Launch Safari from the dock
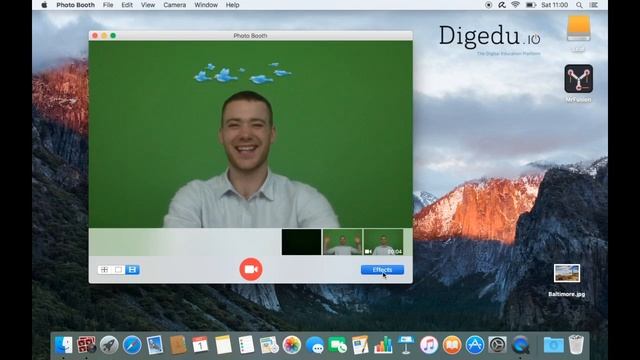 (132, 345)
